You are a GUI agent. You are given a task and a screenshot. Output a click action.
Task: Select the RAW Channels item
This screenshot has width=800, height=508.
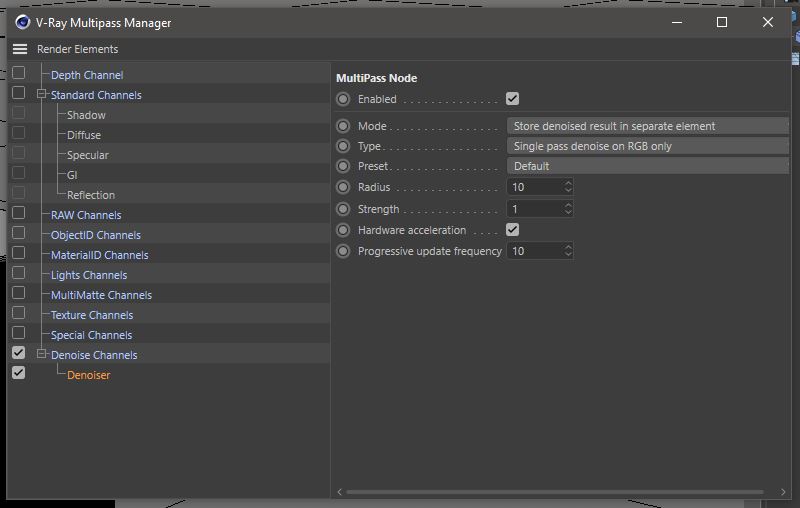[86, 215]
